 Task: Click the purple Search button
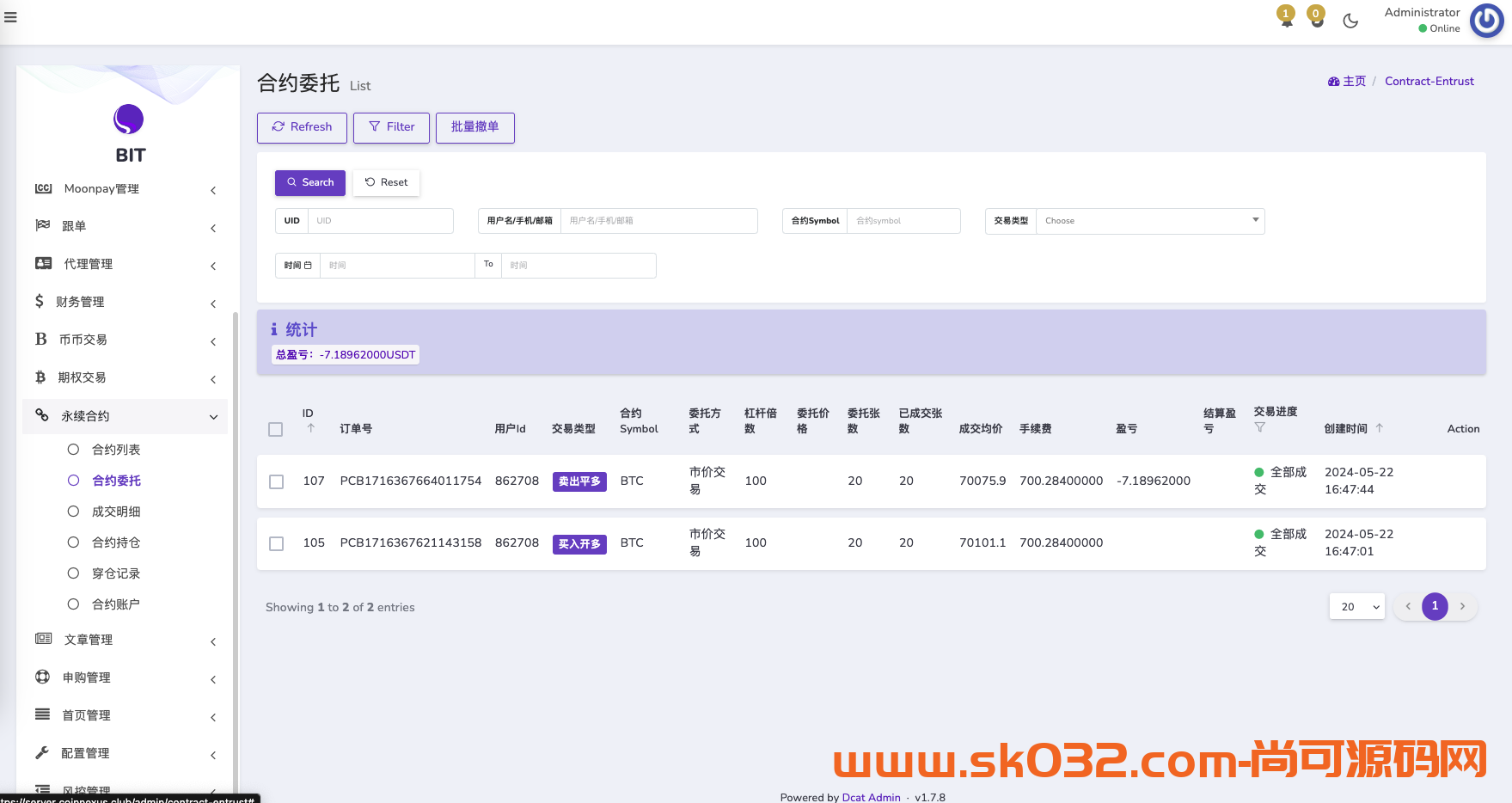point(310,182)
